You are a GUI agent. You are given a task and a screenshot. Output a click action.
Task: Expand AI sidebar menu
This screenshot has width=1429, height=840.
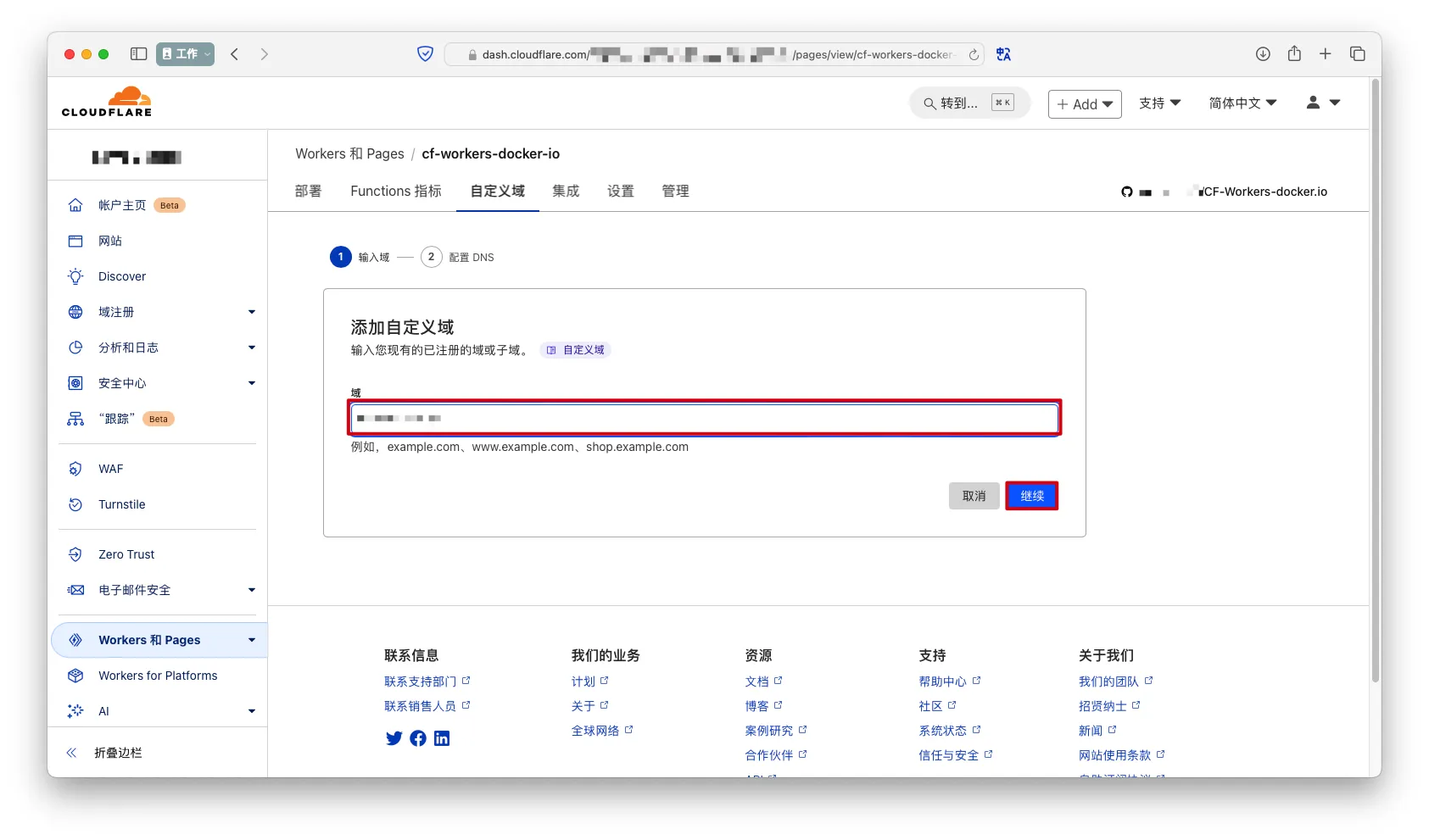coord(252,711)
